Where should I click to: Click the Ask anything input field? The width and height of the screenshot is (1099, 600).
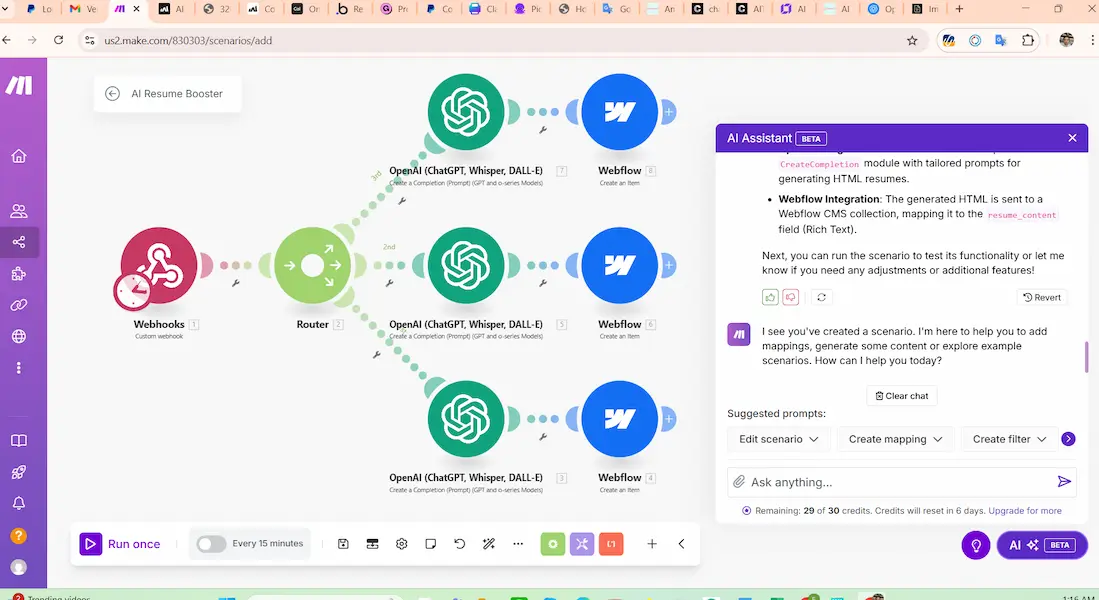(x=895, y=482)
